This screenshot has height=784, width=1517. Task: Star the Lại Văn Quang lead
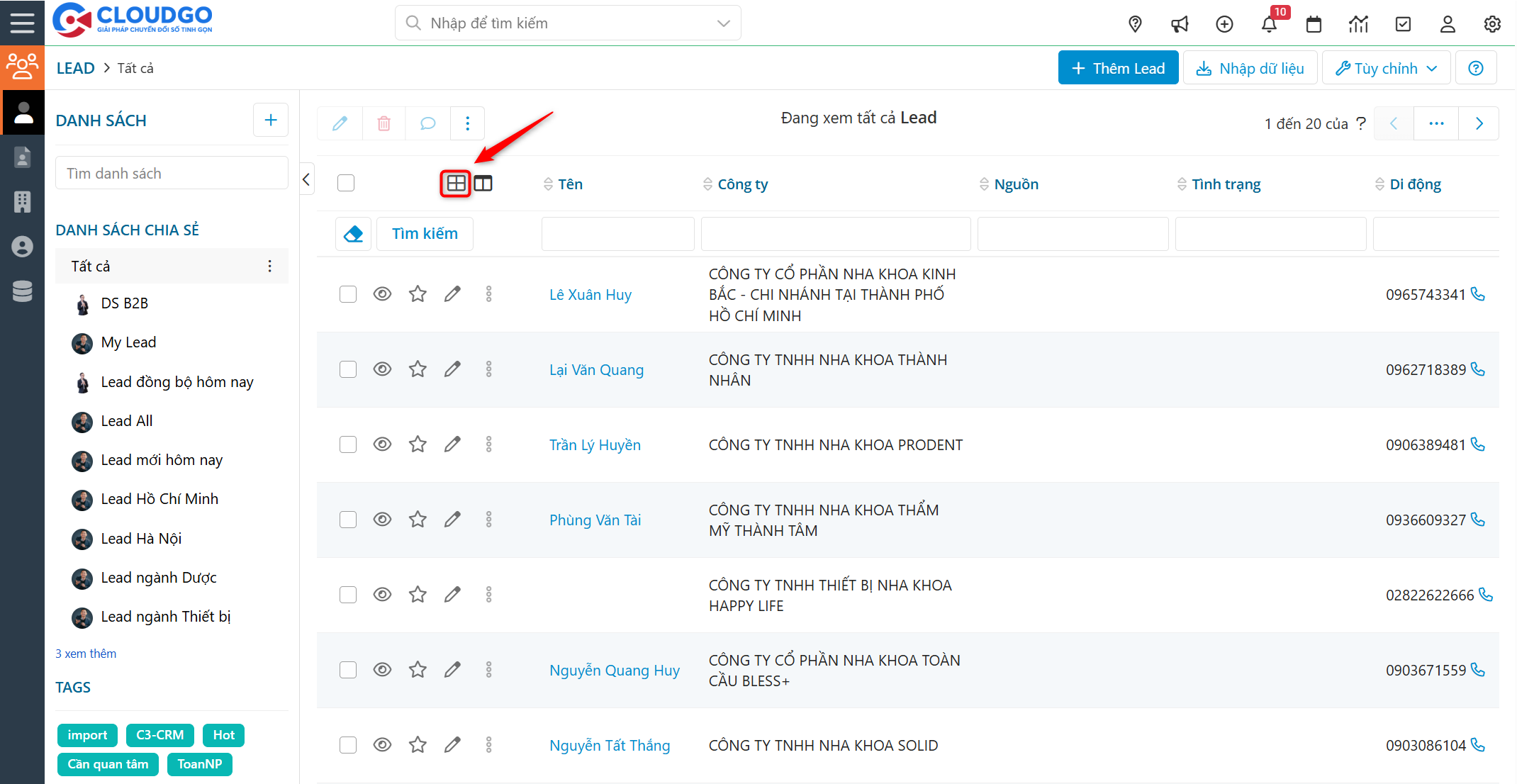pos(418,369)
